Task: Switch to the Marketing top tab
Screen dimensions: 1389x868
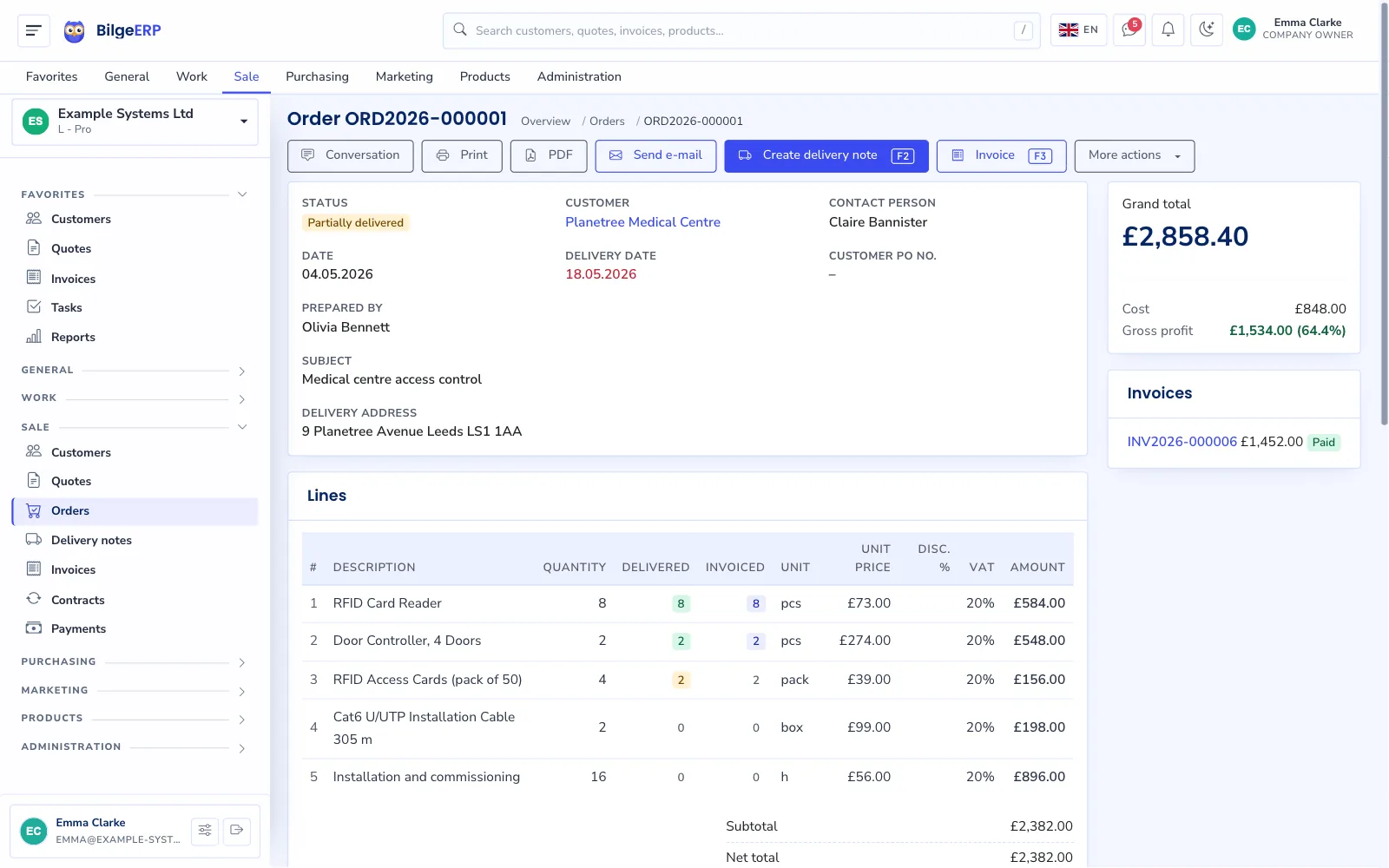Action: [x=405, y=76]
